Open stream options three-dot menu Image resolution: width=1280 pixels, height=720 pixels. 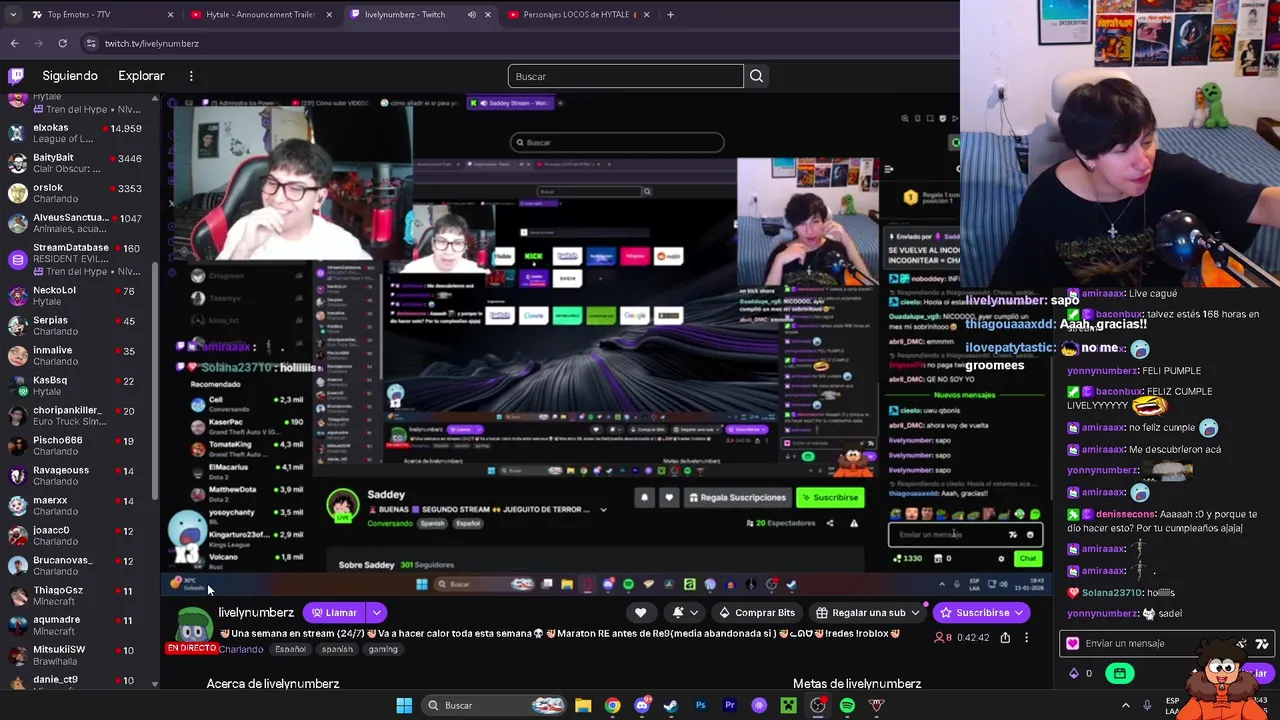(x=1026, y=637)
